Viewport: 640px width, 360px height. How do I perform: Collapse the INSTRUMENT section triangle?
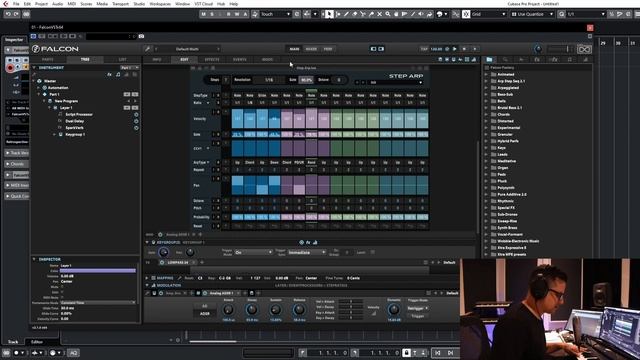pyautogui.click(x=34, y=67)
